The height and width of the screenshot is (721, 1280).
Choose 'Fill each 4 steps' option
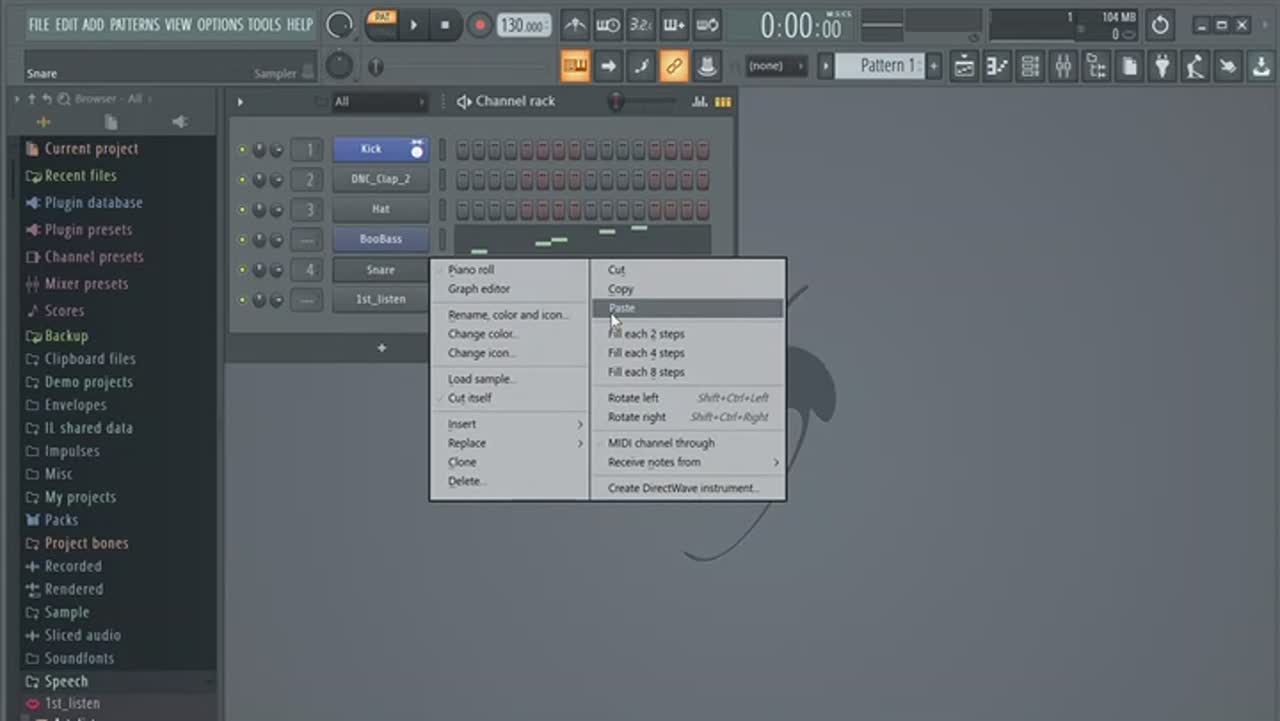(646, 353)
